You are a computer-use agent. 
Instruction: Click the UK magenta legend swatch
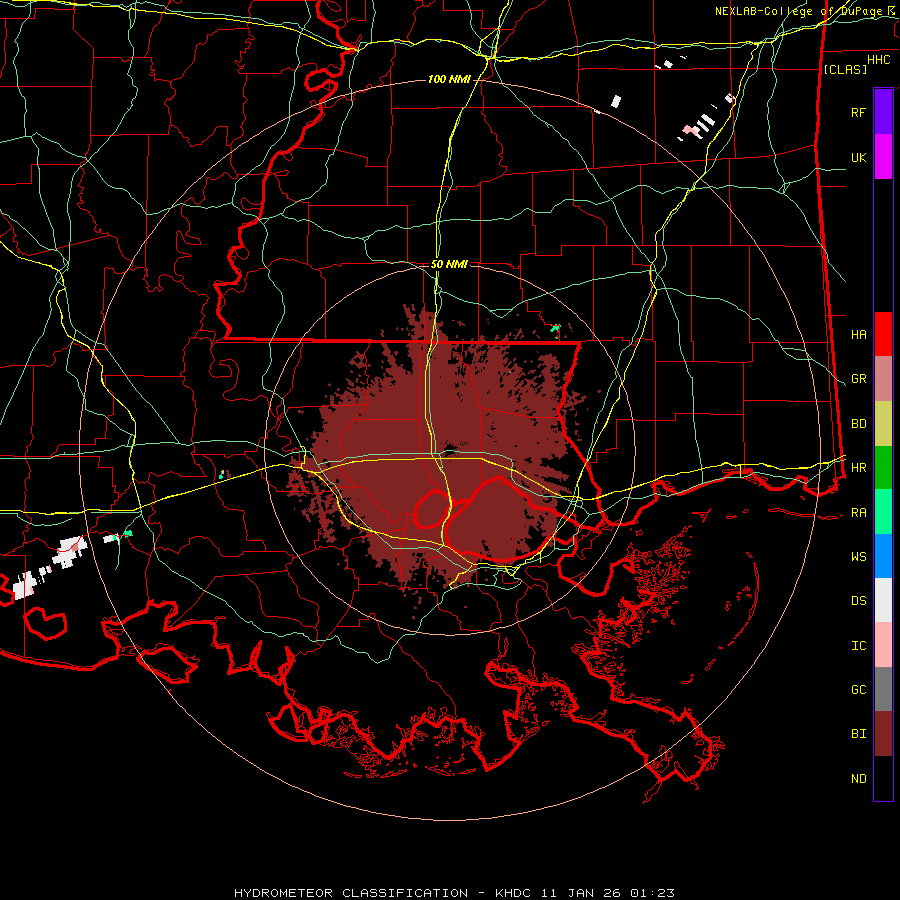coord(883,157)
